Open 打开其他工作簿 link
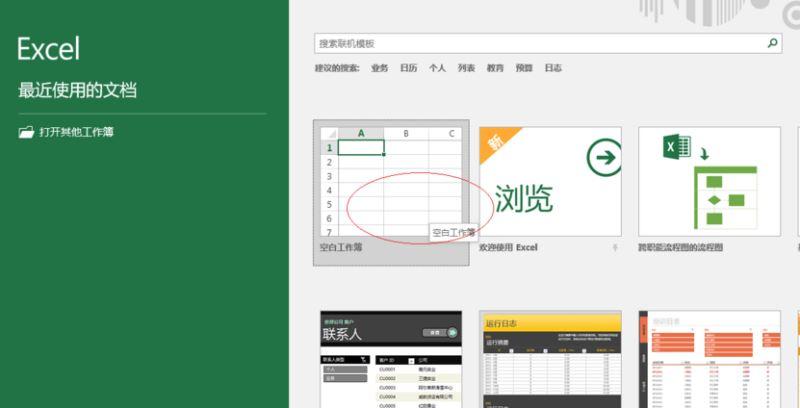 coord(77,132)
